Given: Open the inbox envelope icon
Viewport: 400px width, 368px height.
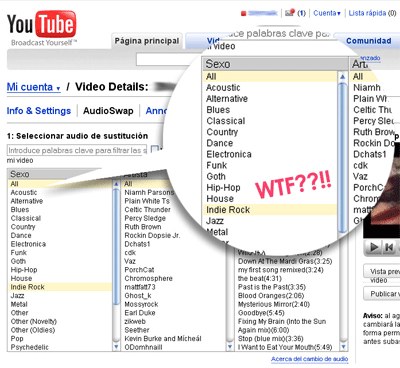Looking at the screenshot, I should coord(290,13).
